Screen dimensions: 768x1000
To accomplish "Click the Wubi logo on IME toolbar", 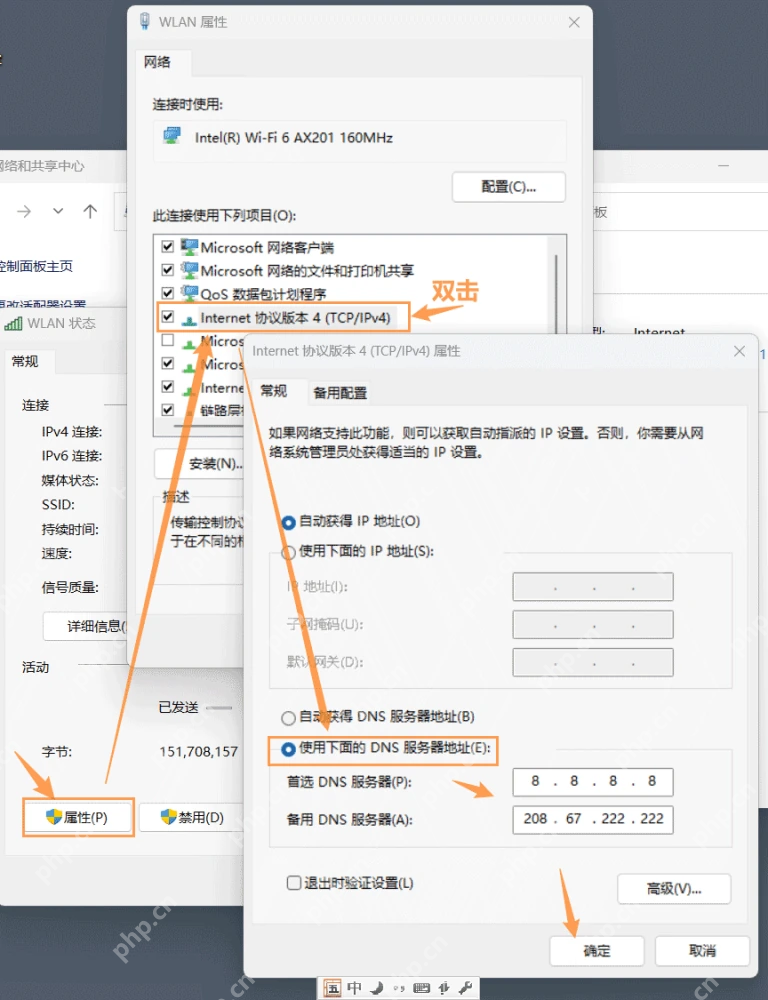I will pos(332,989).
